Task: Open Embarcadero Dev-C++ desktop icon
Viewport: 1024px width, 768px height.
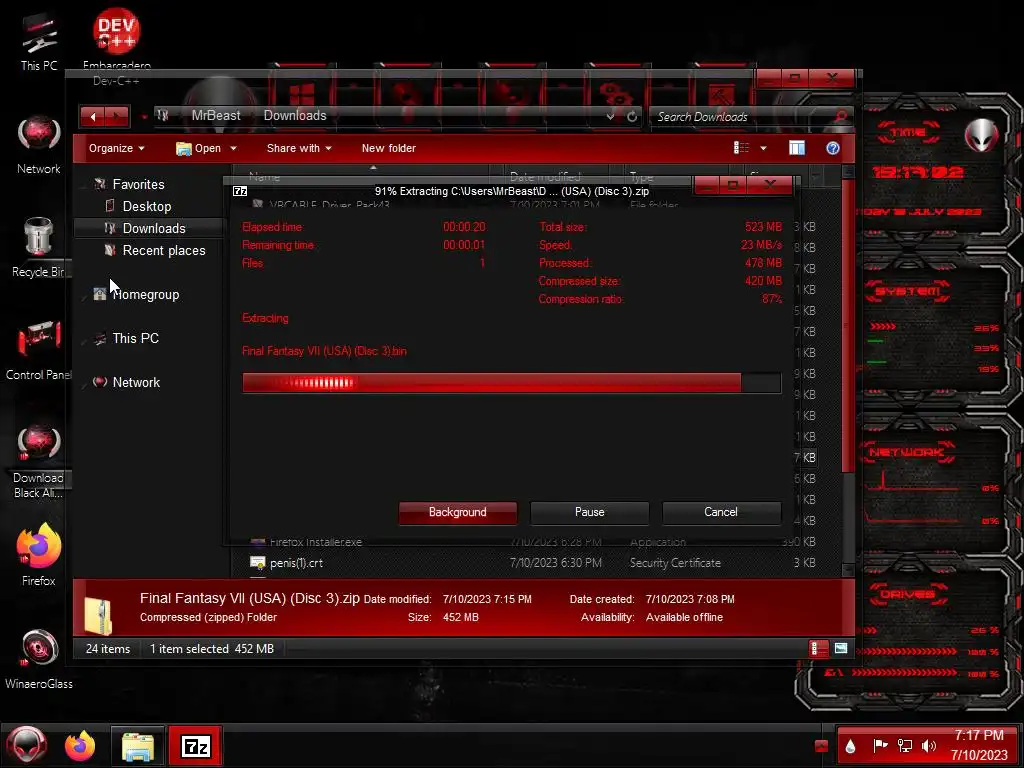Action: 116,47
